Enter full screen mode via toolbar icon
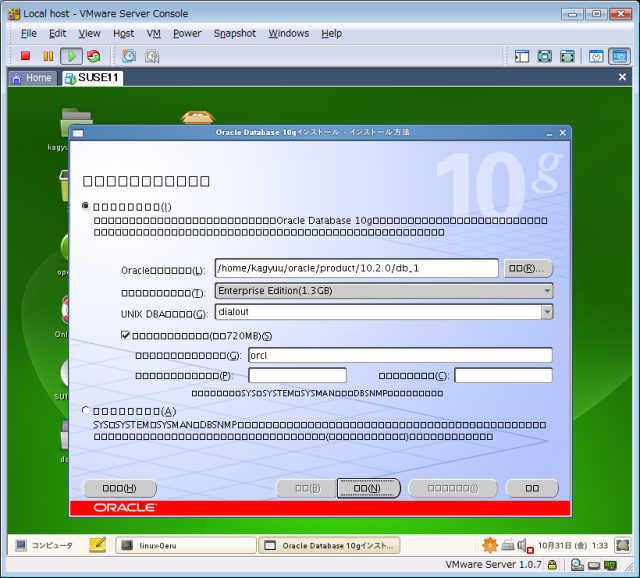 coord(545,57)
